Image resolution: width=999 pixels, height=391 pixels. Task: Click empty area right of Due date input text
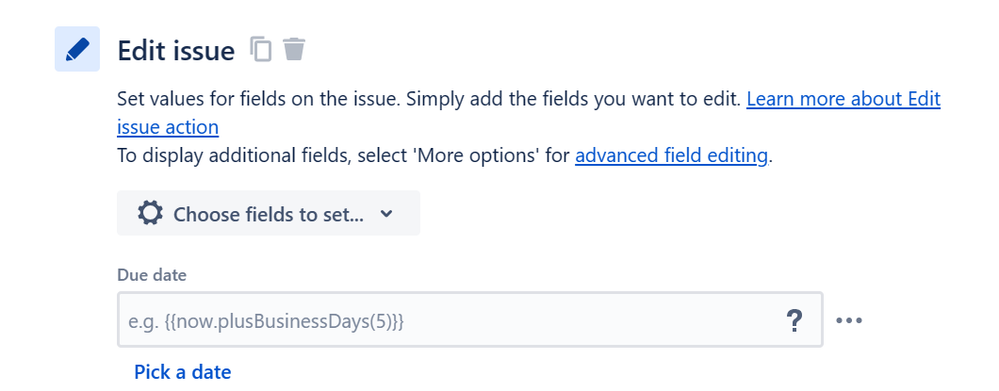tap(593, 321)
